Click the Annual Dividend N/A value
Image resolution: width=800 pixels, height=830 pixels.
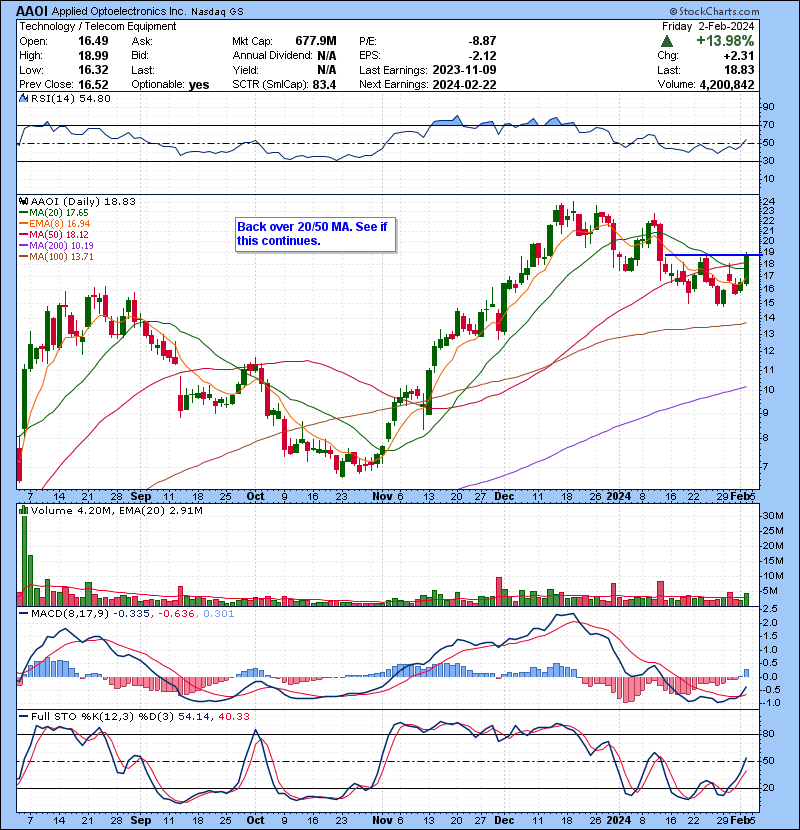tap(327, 56)
